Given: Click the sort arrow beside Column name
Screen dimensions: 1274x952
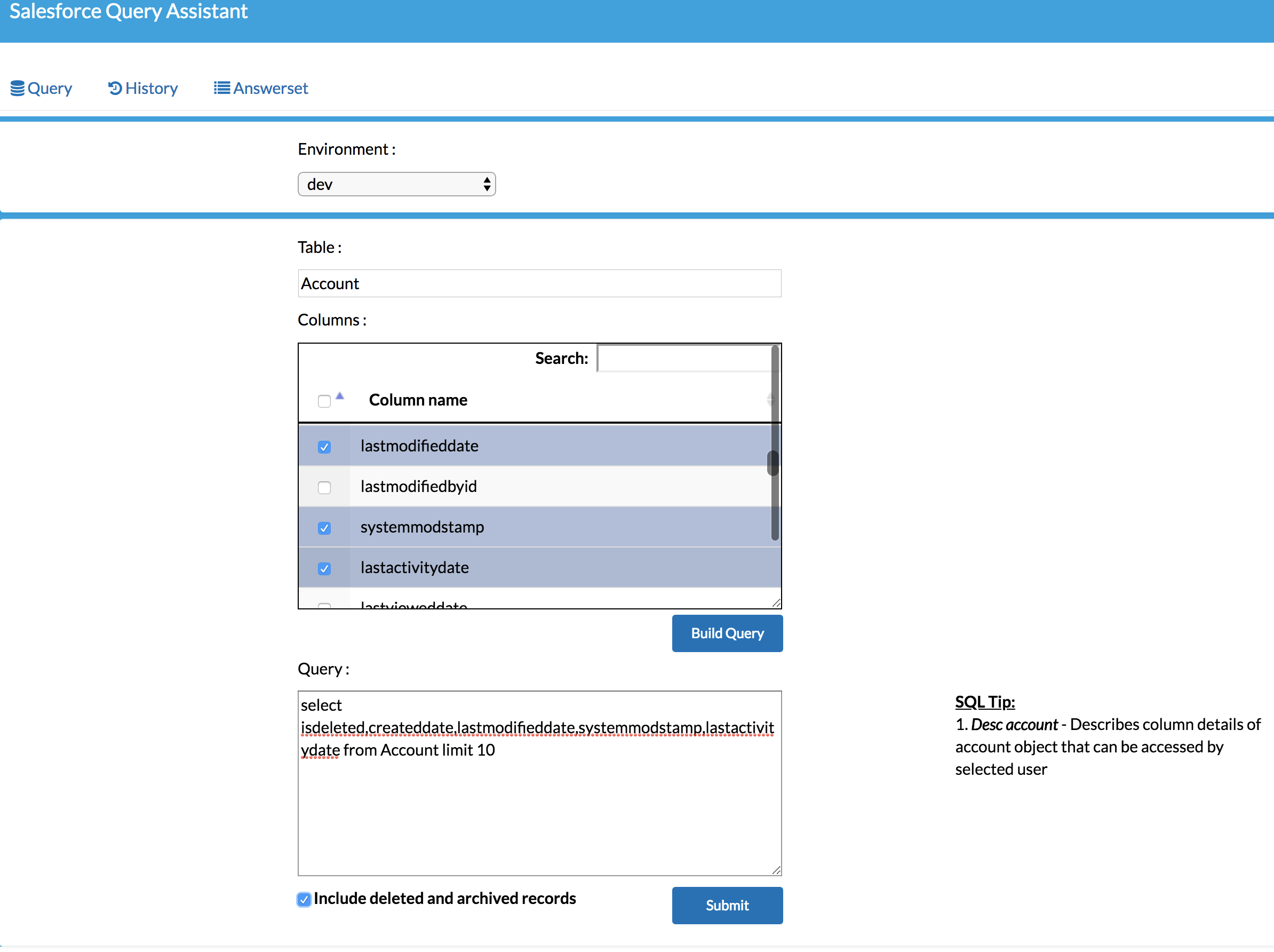Looking at the screenshot, I should pyautogui.click(x=340, y=396).
